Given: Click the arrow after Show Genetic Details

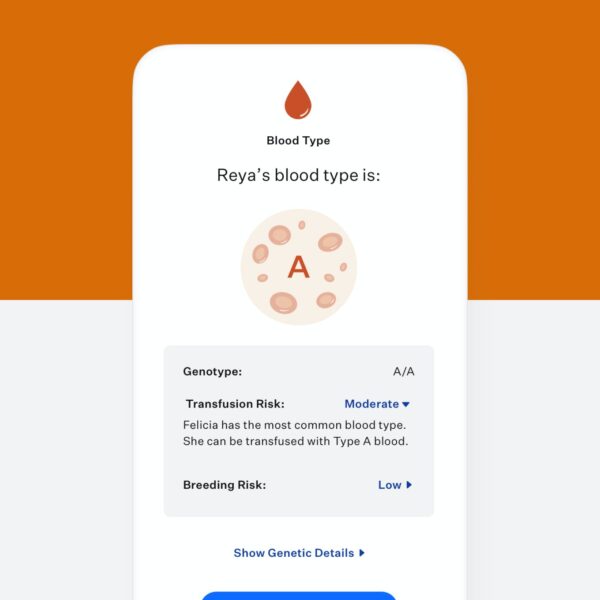Looking at the screenshot, I should coord(362,553).
